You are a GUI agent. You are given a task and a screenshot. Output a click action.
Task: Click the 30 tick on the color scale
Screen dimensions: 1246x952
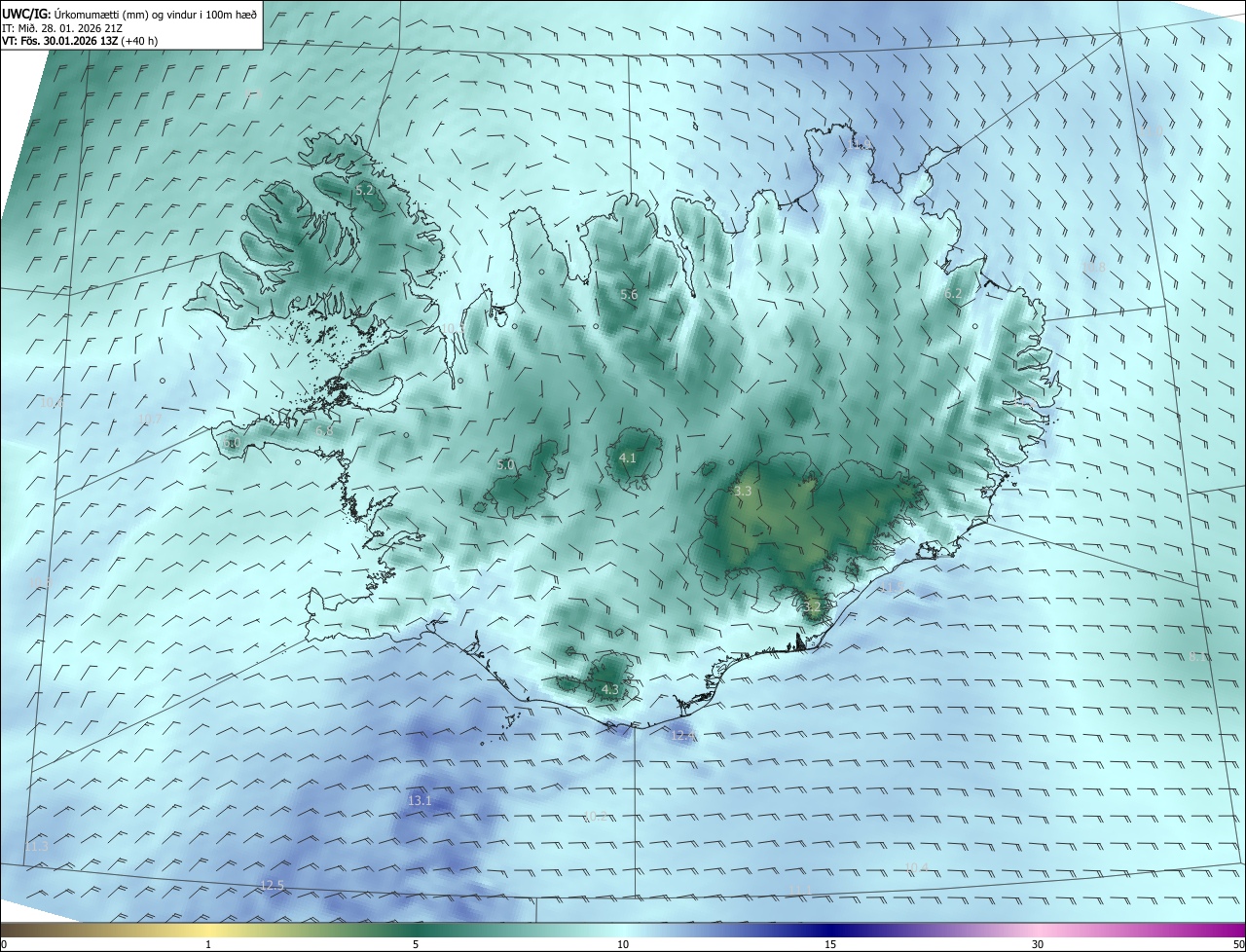pos(1038,944)
